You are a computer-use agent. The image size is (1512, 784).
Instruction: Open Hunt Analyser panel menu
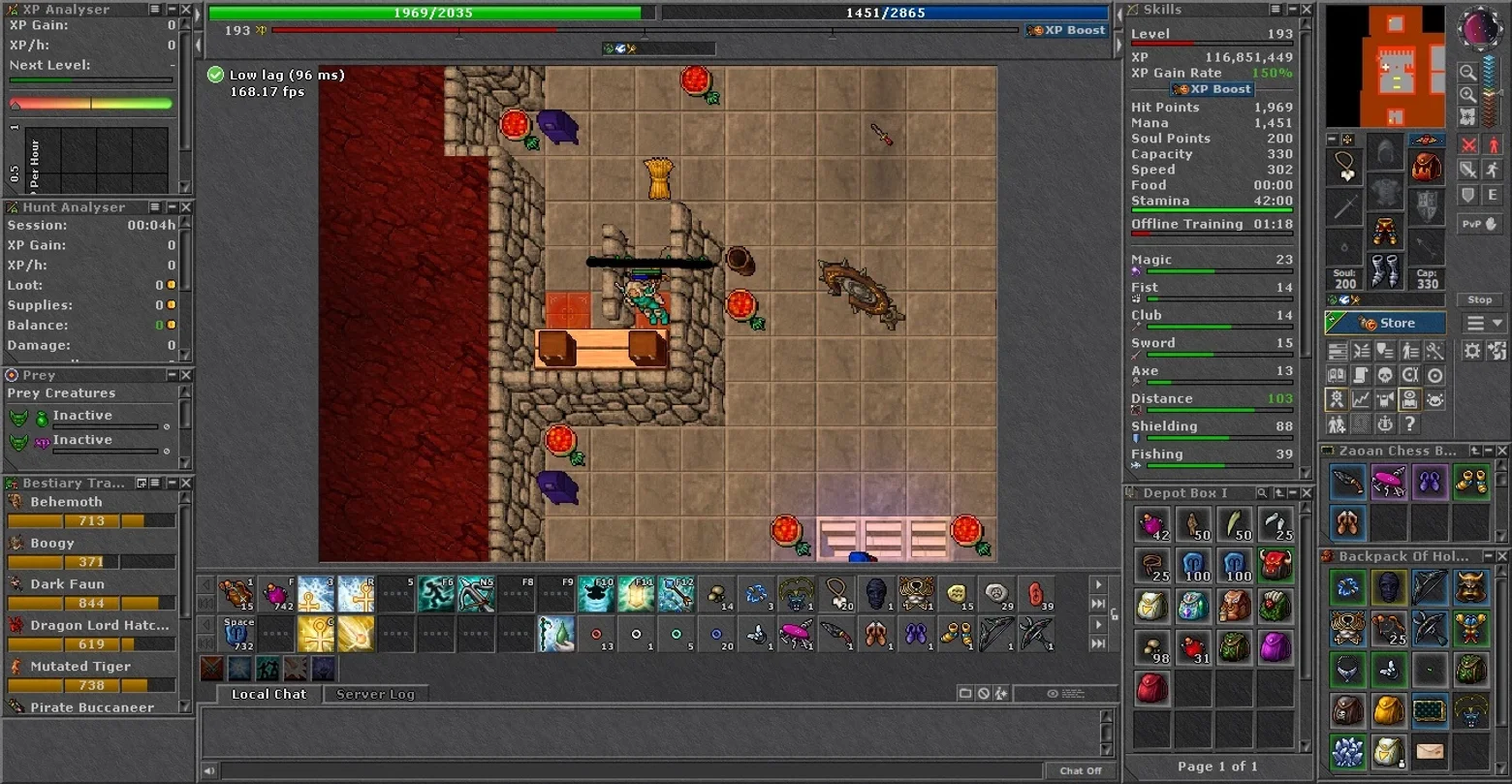(155, 207)
